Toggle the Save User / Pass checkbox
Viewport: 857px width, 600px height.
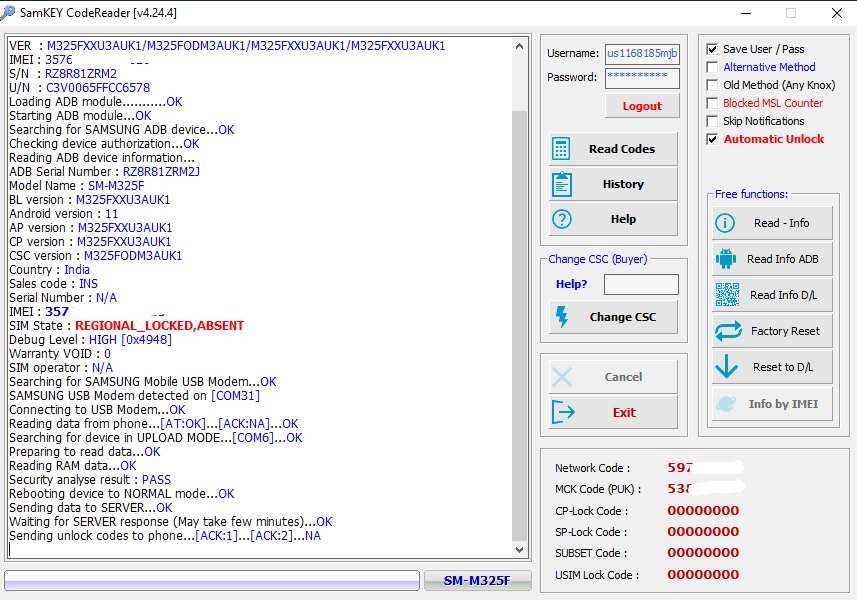click(x=712, y=49)
